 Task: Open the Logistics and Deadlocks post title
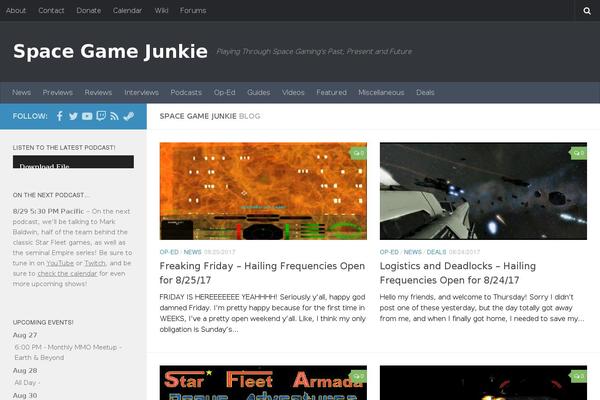tap(458, 273)
